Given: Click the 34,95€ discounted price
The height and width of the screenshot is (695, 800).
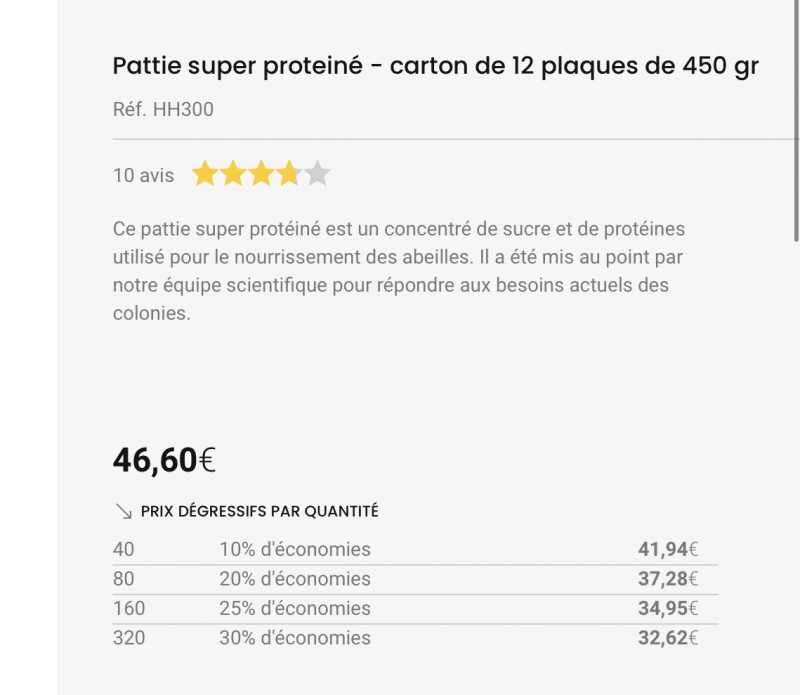Looking at the screenshot, I should pyautogui.click(x=667, y=608).
